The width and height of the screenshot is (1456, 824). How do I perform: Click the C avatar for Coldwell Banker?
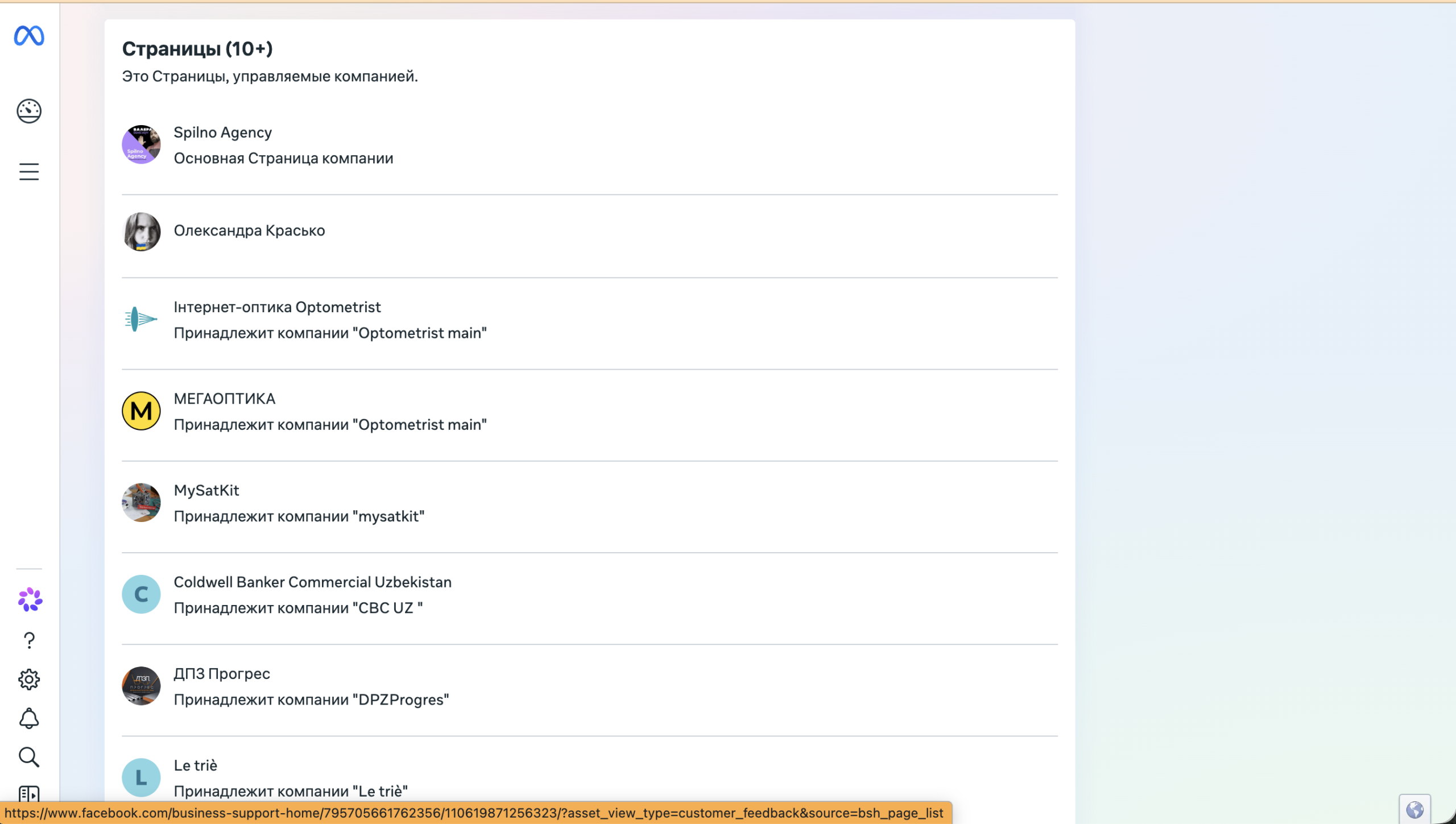pos(141,594)
